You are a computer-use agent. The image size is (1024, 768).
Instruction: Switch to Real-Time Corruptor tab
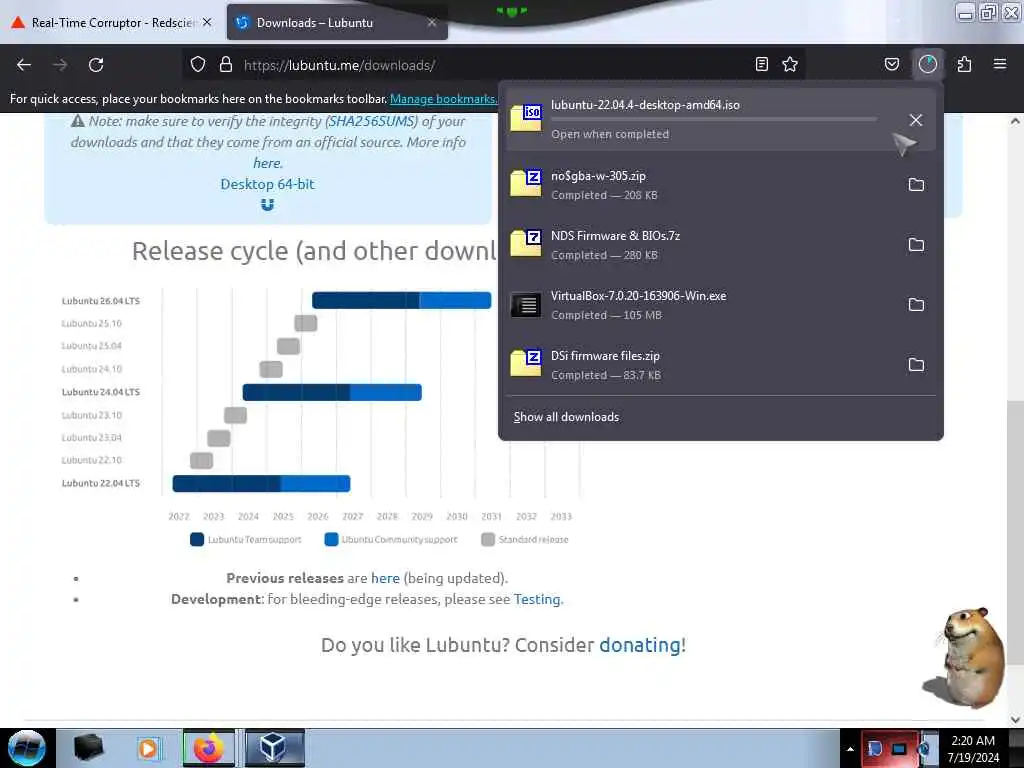pyautogui.click(x=112, y=23)
